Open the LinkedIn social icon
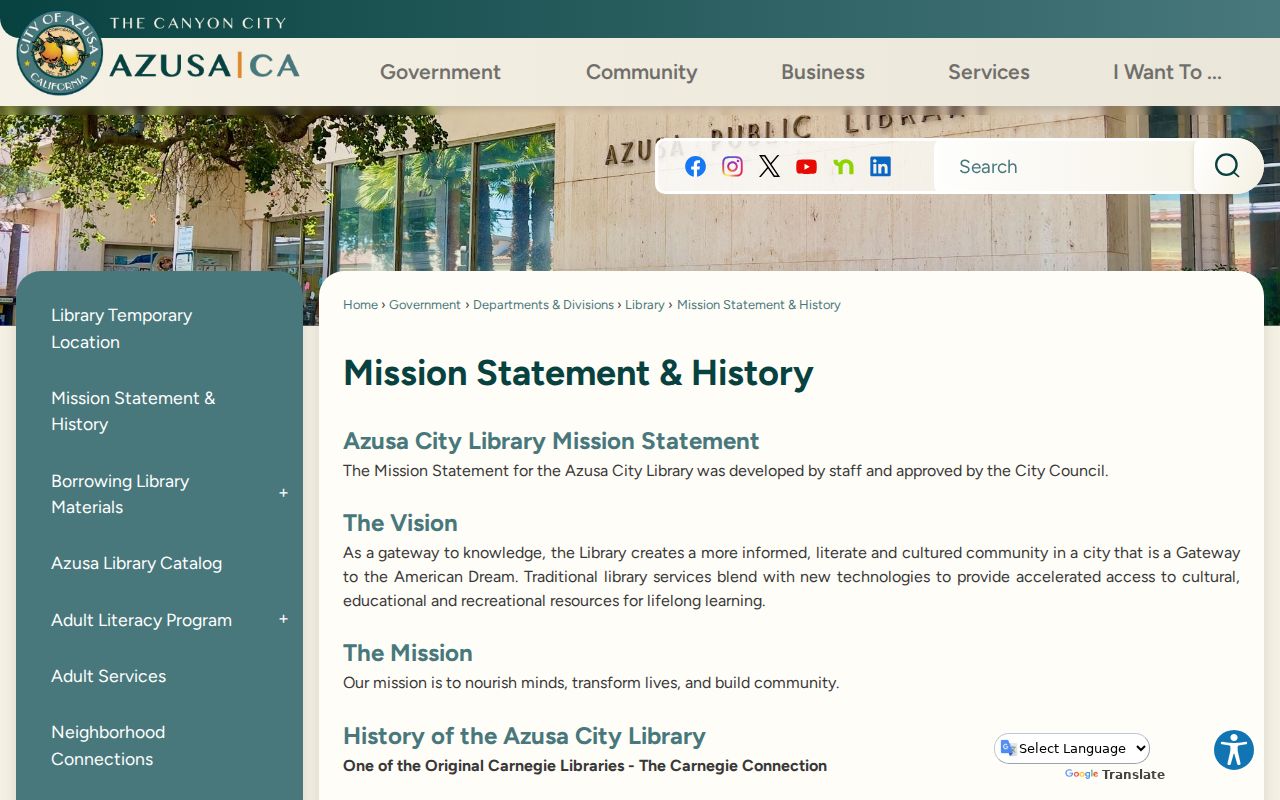The width and height of the screenshot is (1280, 800). (880, 167)
